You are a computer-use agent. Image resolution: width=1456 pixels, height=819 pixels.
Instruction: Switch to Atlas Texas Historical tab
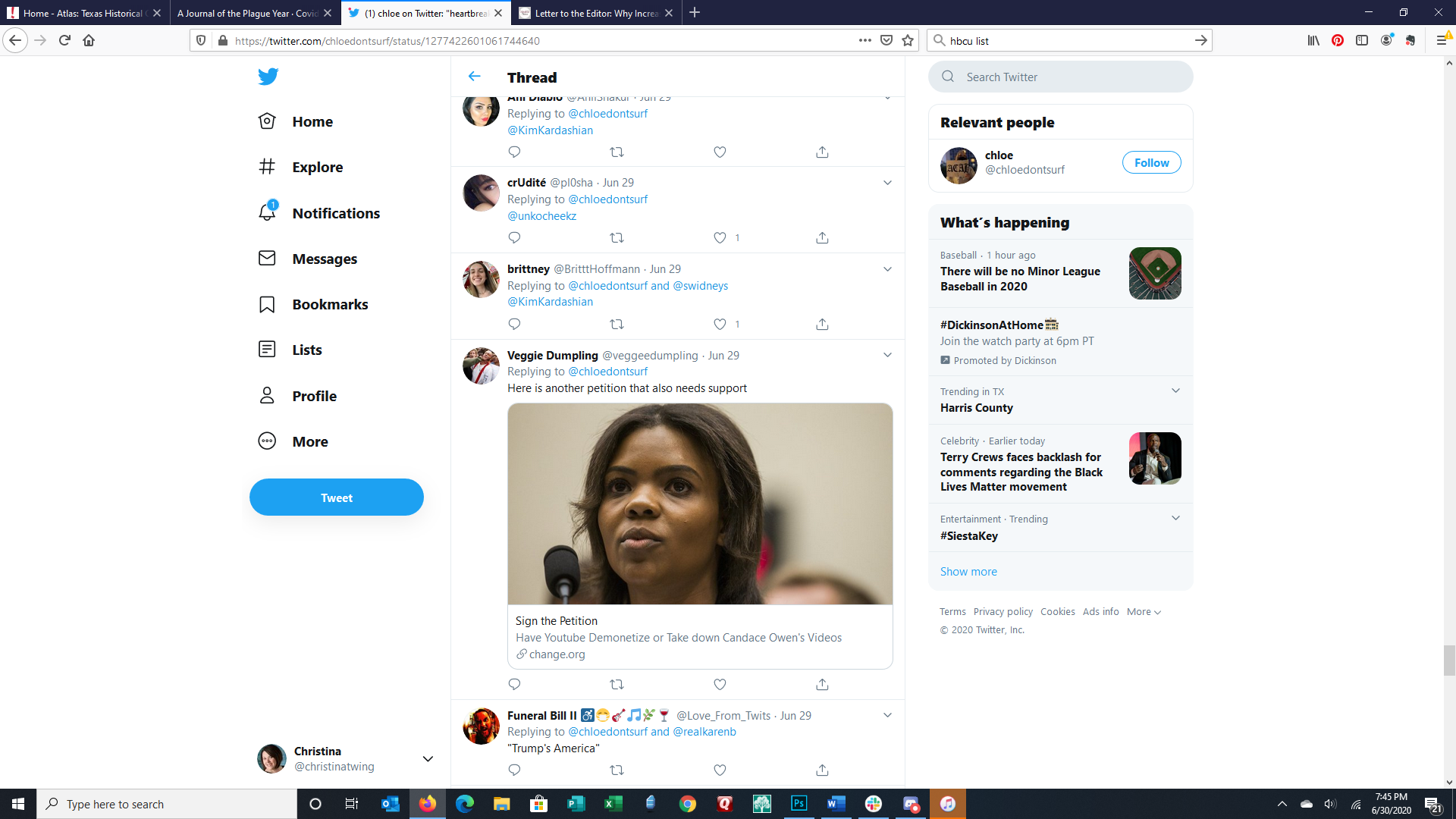coord(82,13)
